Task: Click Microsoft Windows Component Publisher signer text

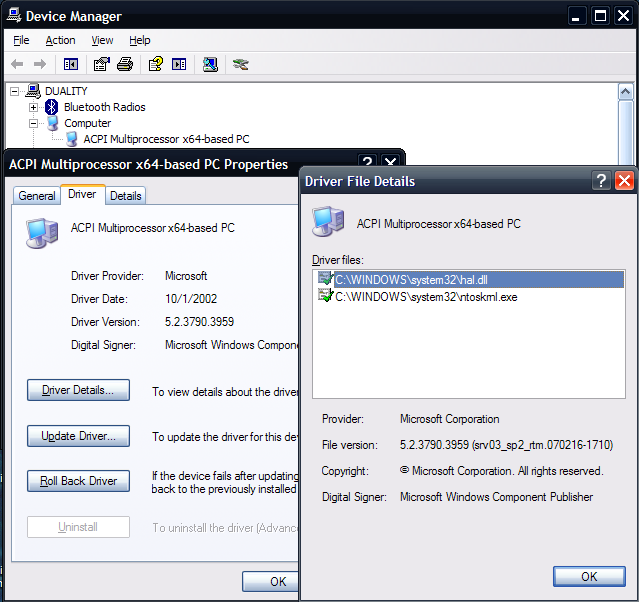Action: tap(496, 497)
